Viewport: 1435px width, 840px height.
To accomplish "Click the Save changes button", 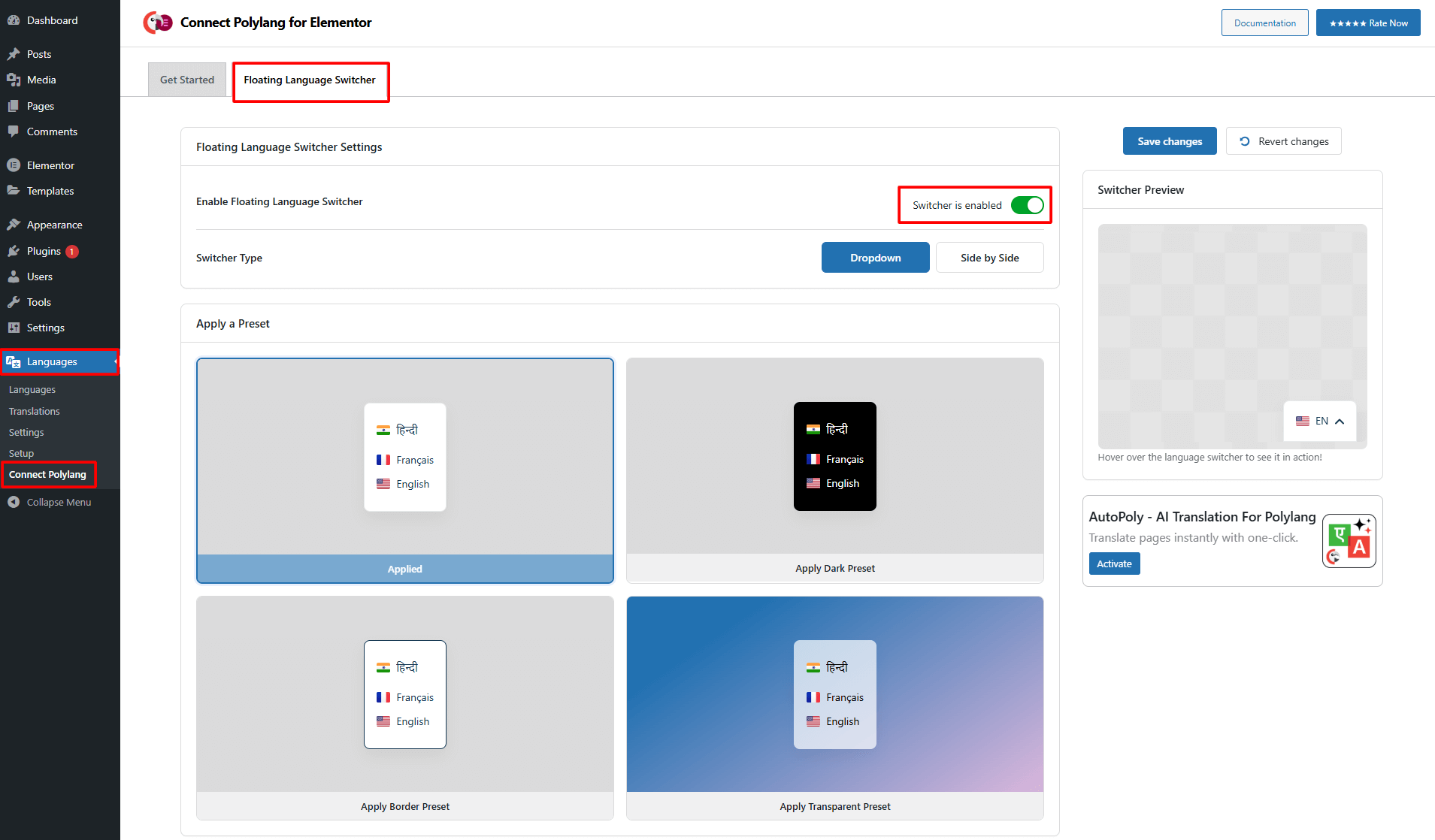I will (1170, 141).
